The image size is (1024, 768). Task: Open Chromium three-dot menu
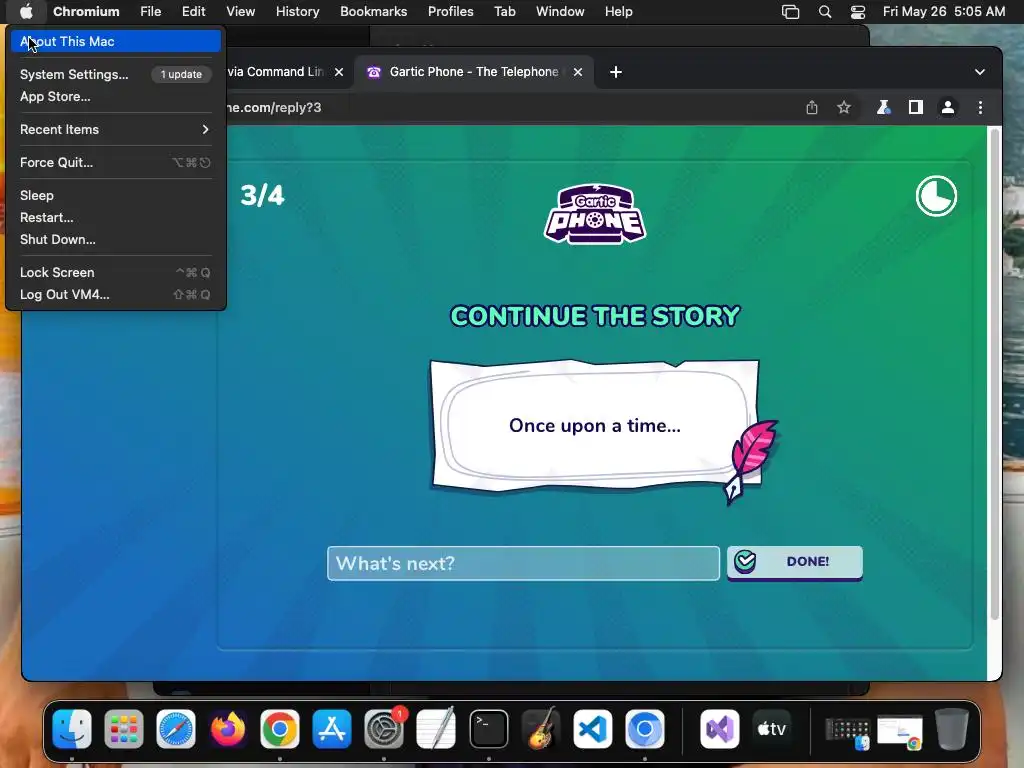click(980, 108)
